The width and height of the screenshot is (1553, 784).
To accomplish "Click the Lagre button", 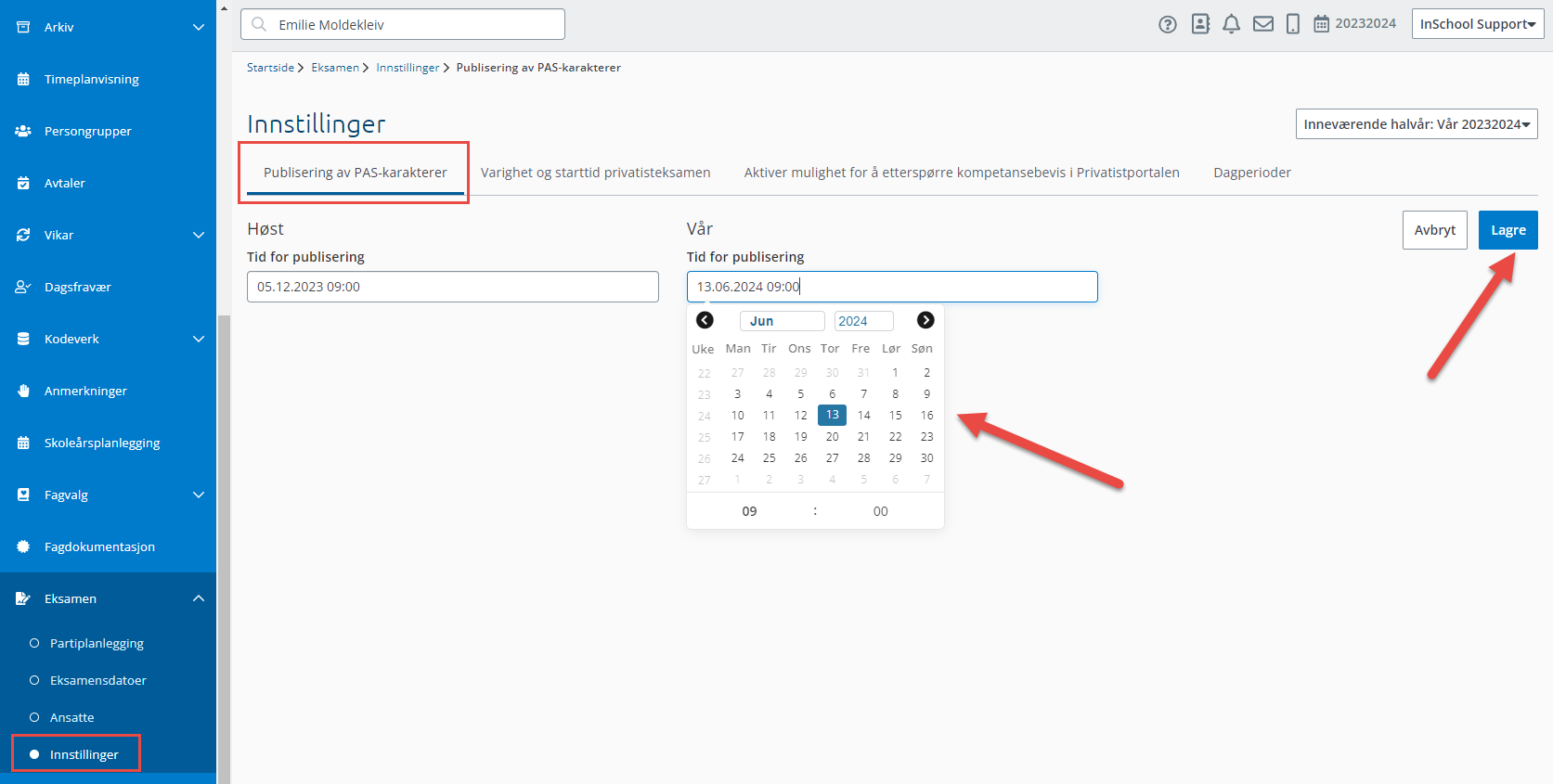I will click(1508, 230).
